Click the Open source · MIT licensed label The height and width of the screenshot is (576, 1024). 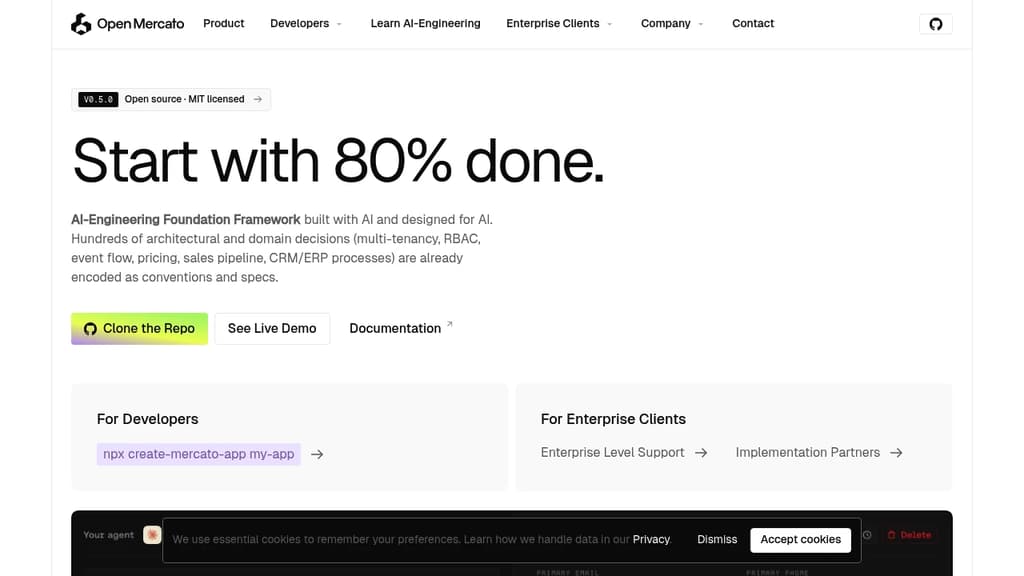184,99
